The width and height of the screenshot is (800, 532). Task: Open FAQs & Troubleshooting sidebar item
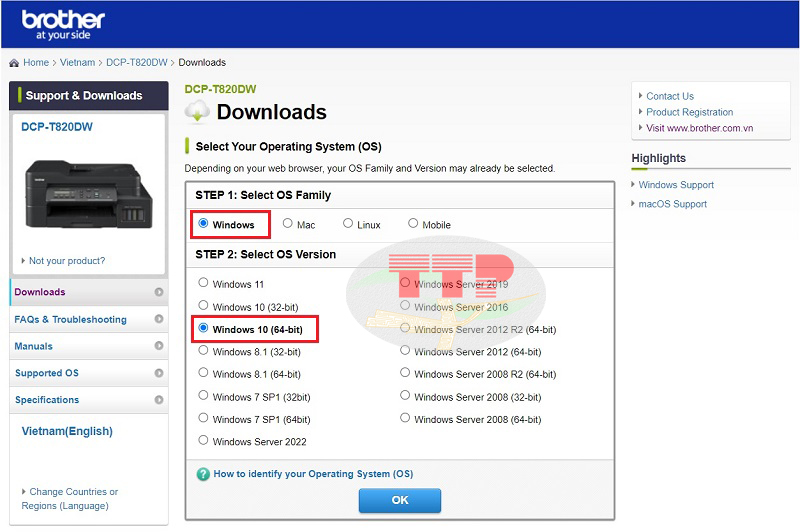[x=89, y=319]
